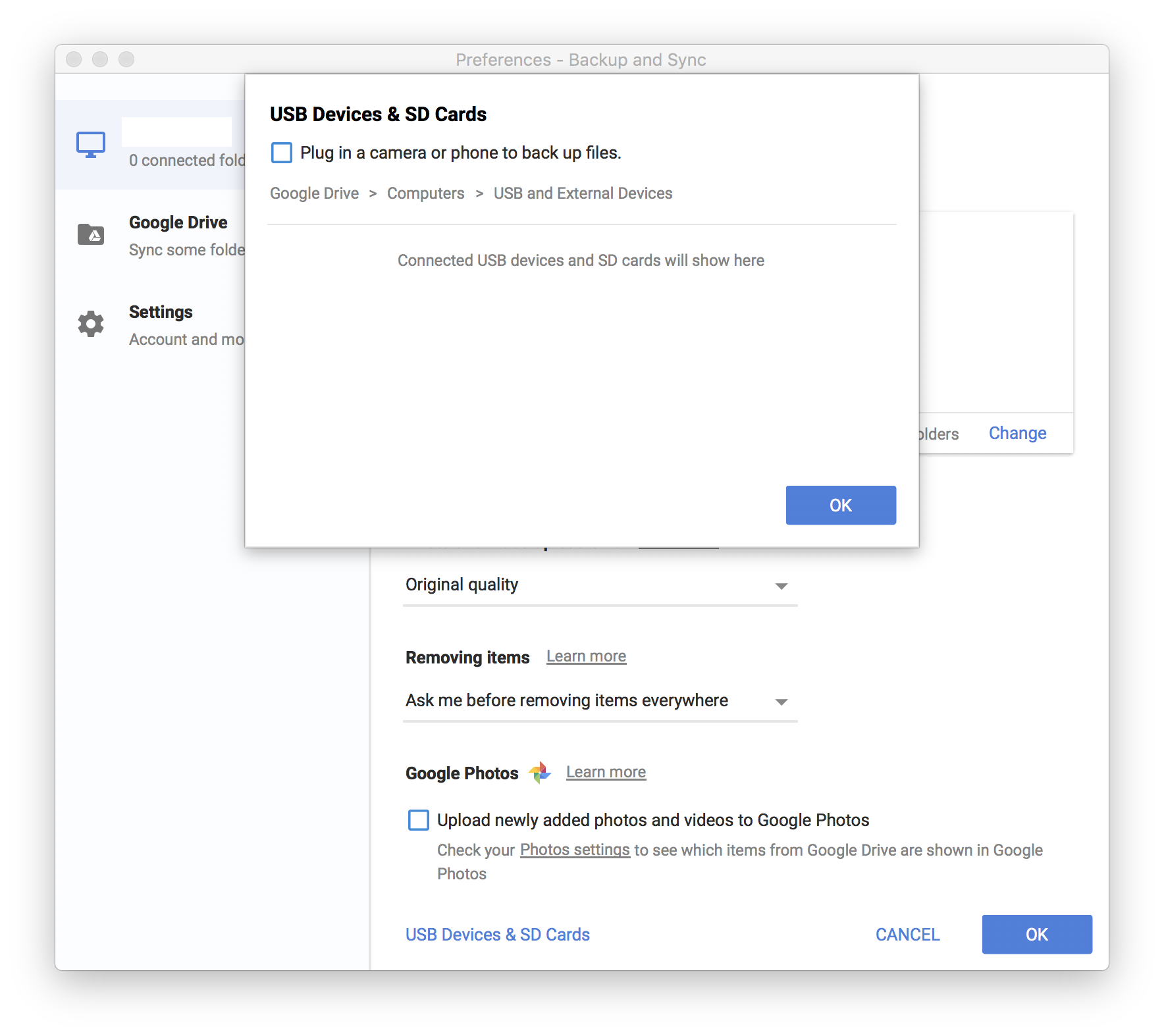The height and width of the screenshot is (1036, 1164).
Task: Open the Photos settings link
Action: [575, 850]
